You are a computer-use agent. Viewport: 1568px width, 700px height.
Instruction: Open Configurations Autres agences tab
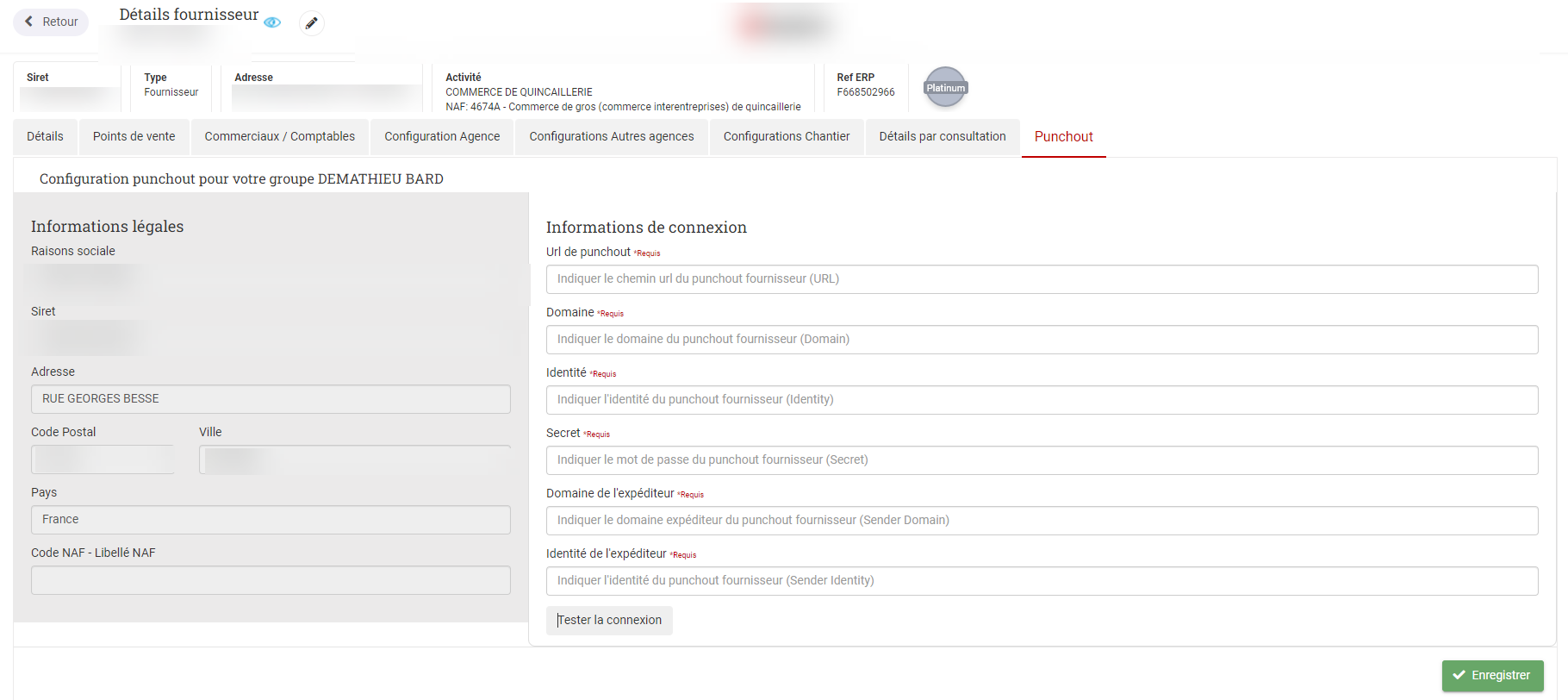click(x=611, y=136)
